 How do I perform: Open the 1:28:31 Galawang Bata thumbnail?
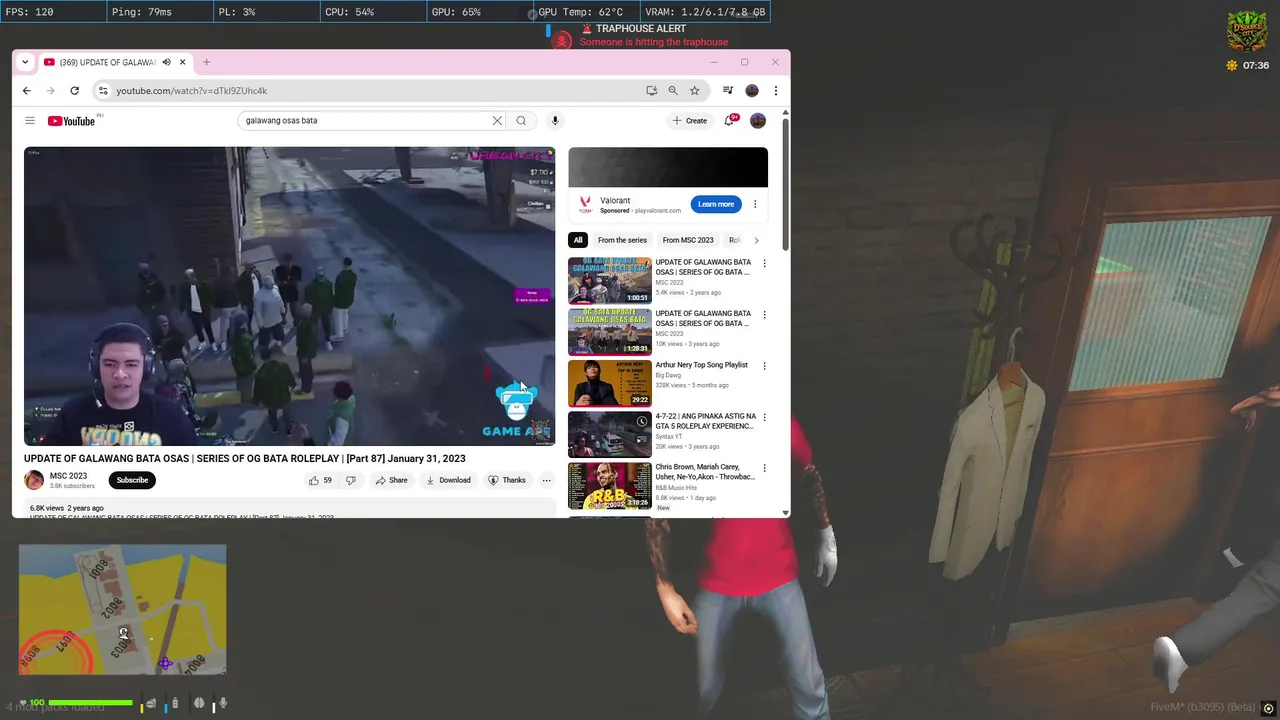(610, 332)
